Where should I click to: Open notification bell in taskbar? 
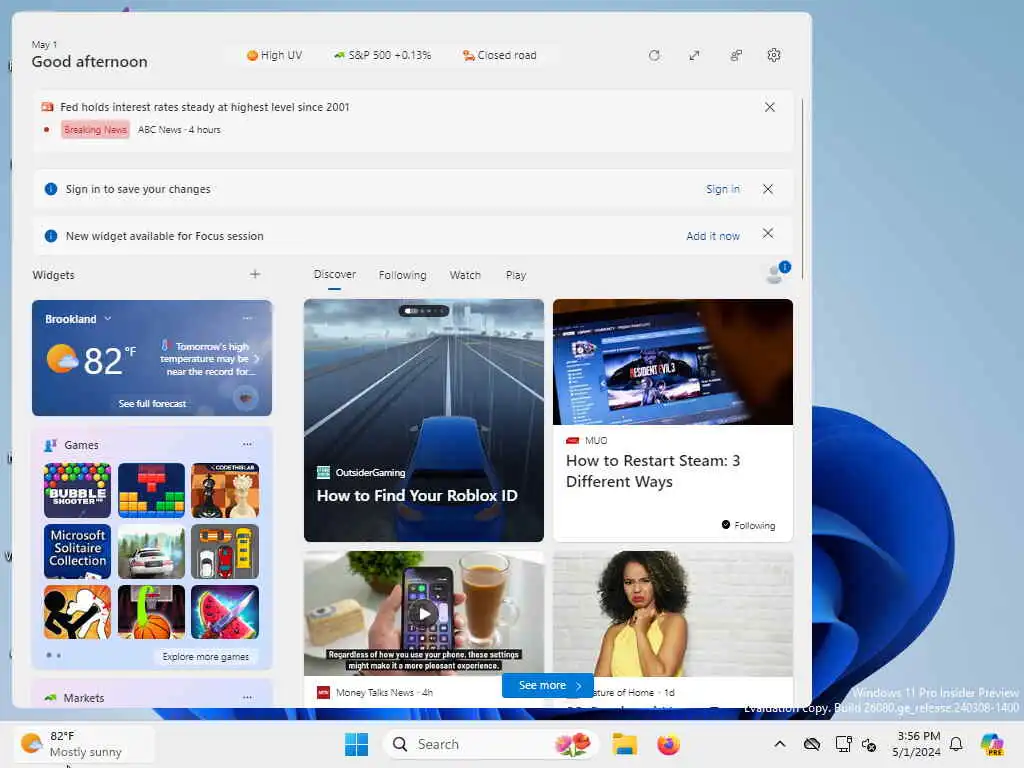[956, 744]
